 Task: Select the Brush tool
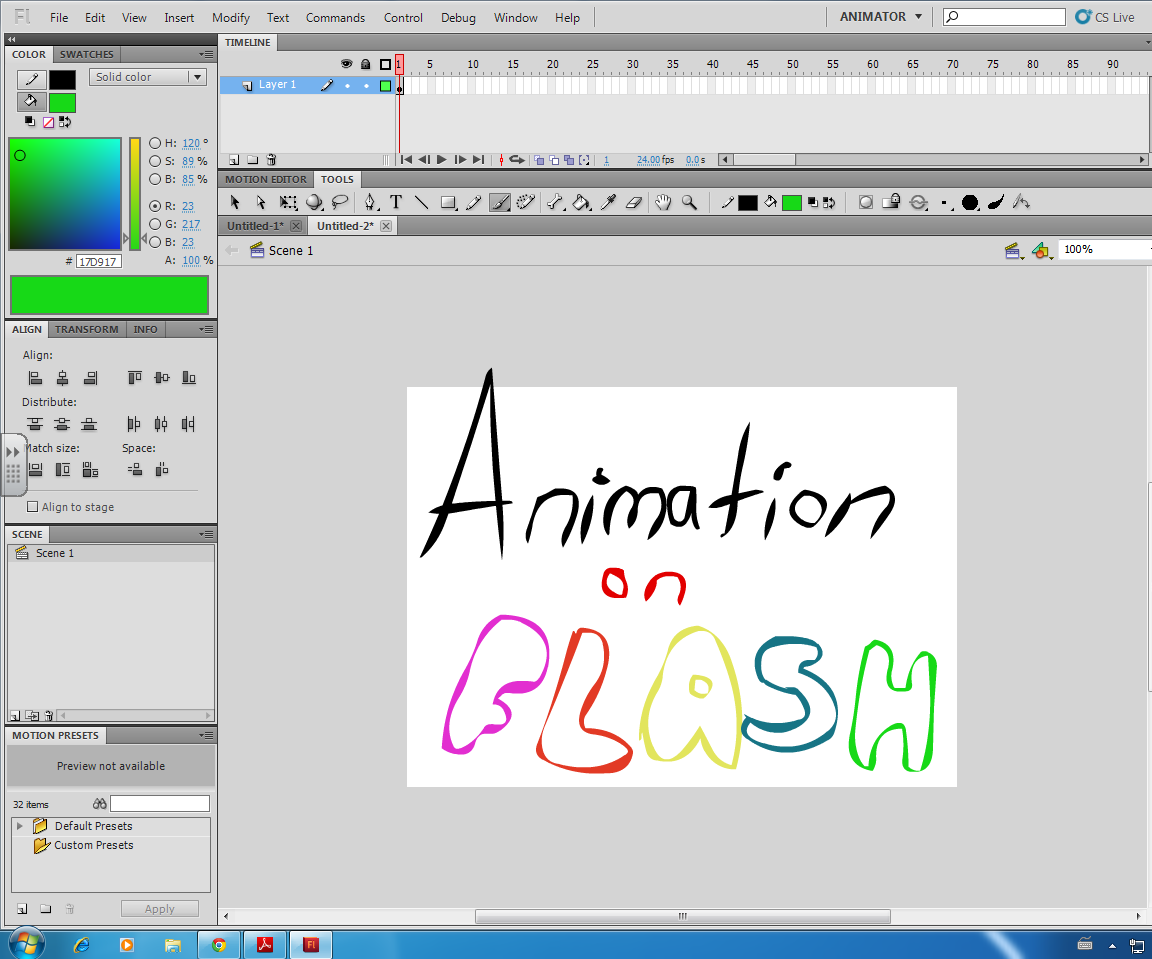pos(499,202)
